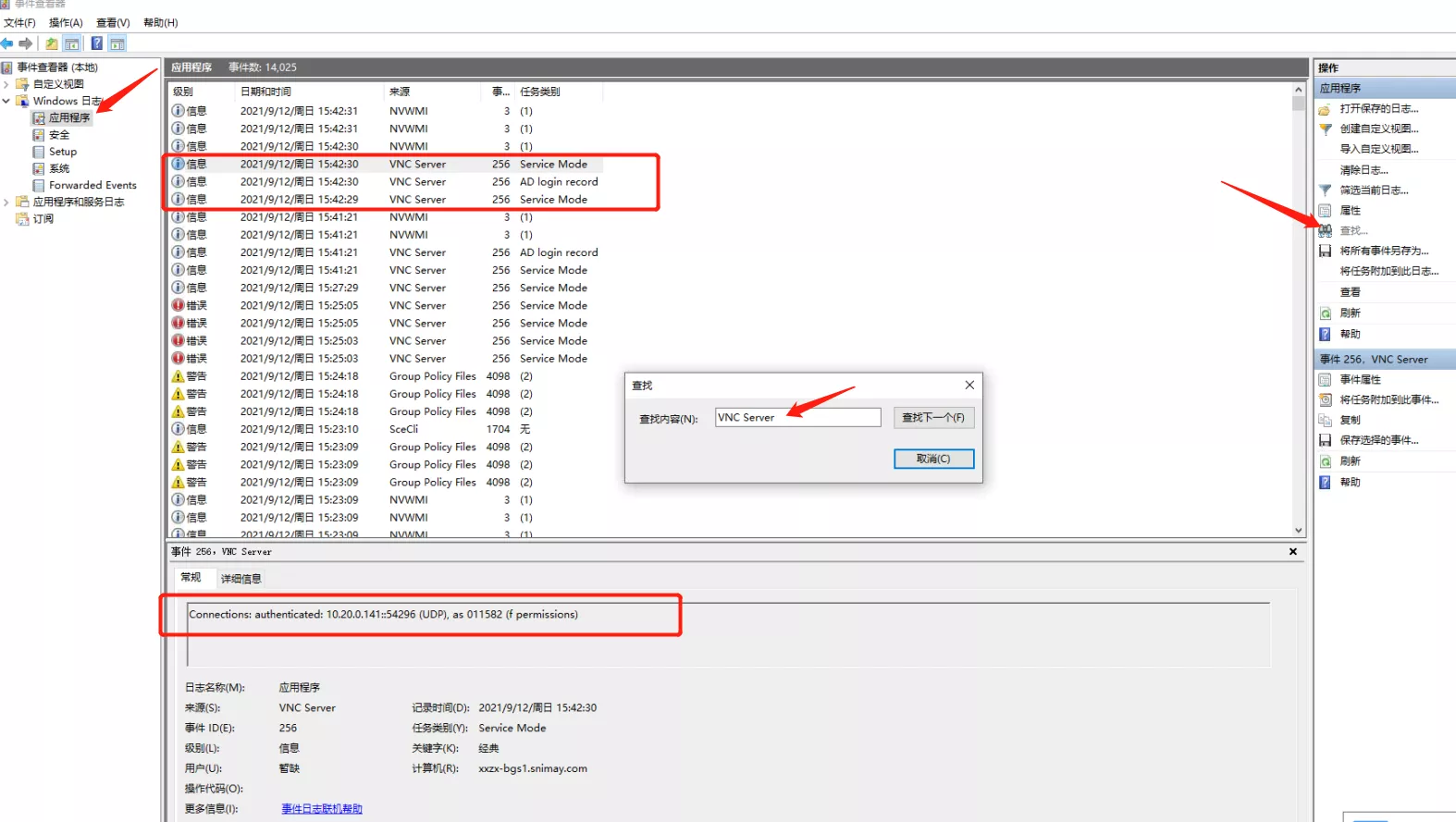The height and width of the screenshot is (822, 1456).
Task: Toggle the console tree toolbar icon
Action: 72,43
